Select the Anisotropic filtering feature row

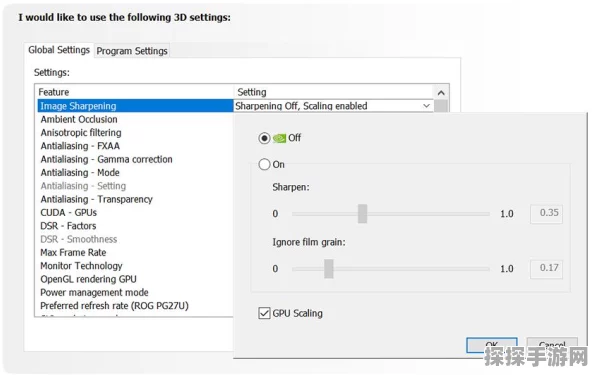136,133
